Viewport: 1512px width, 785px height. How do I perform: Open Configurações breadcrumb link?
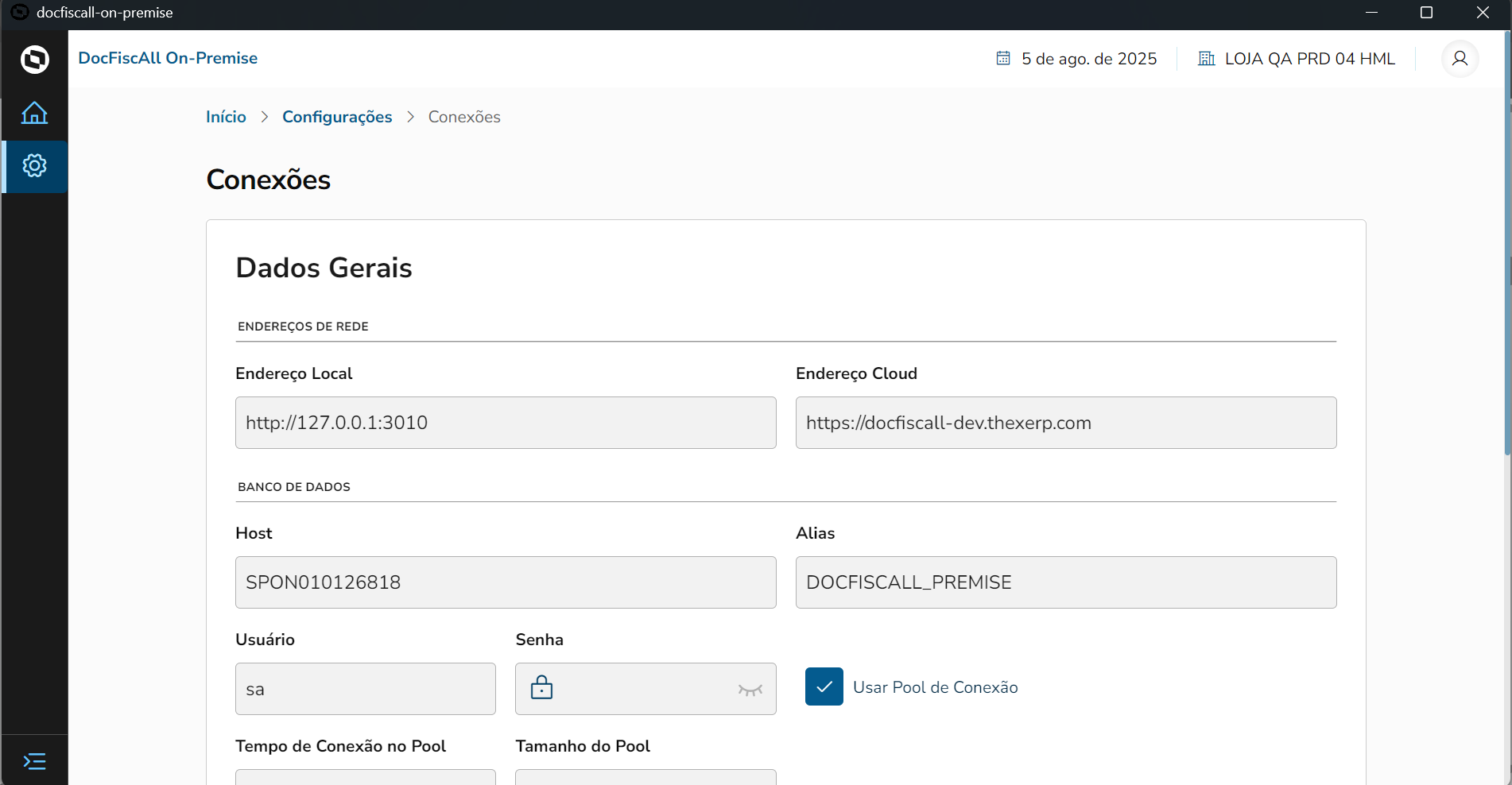click(337, 117)
